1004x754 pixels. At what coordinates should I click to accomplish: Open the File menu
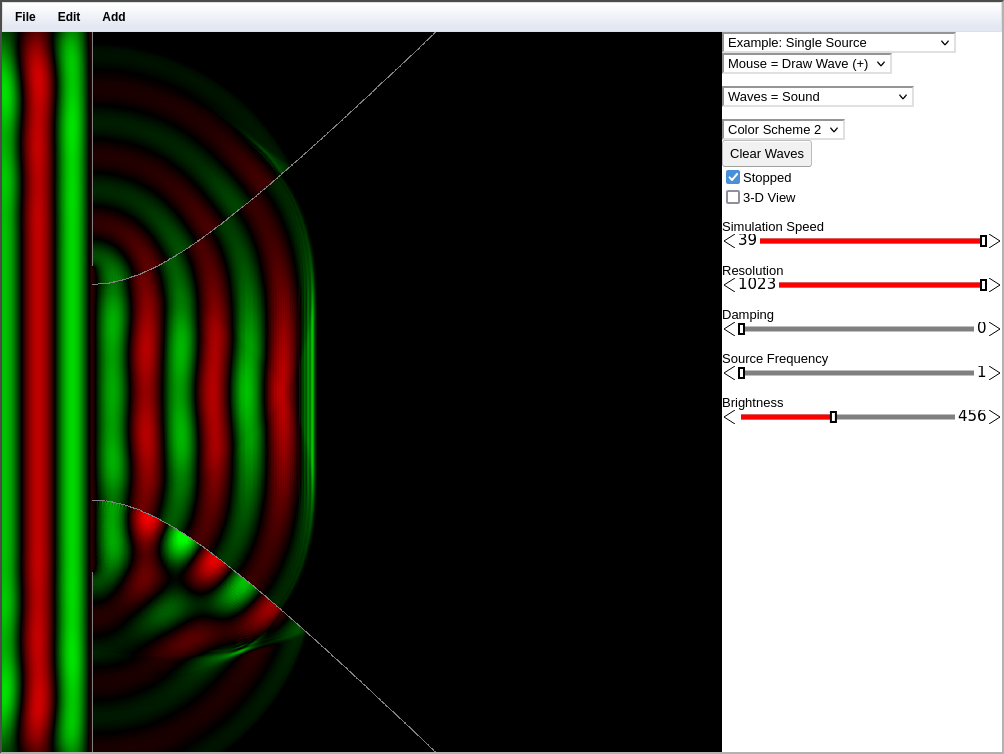click(25, 17)
